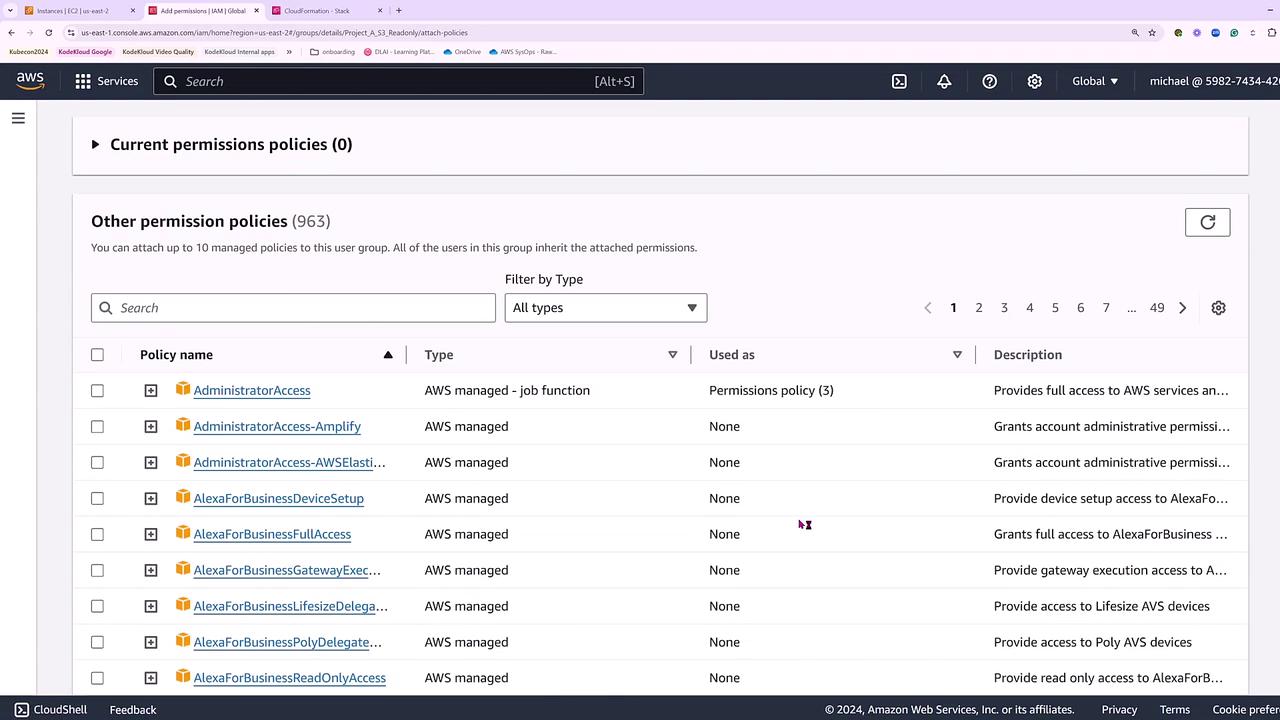Click the zoom magnifier in the address bar

tap(1135, 32)
